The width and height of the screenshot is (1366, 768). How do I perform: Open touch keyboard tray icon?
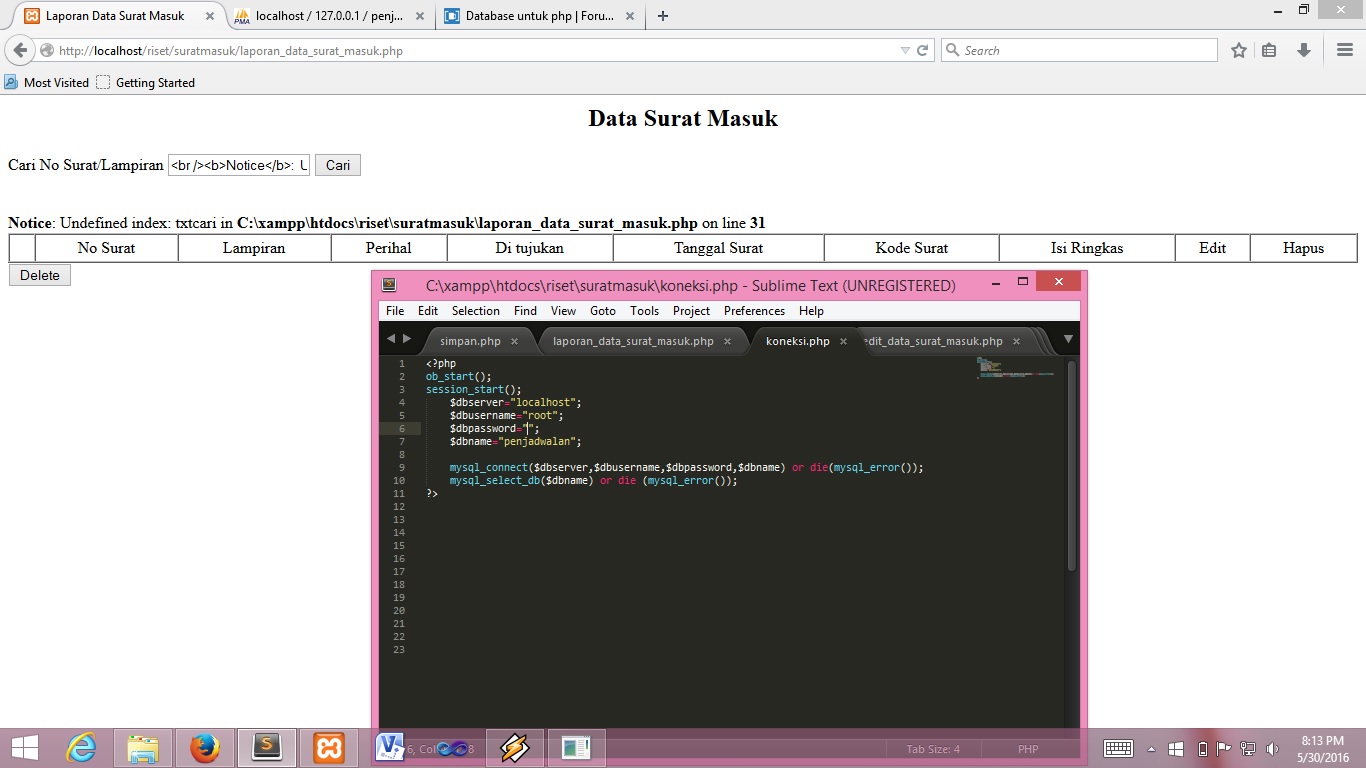pyautogui.click(x=1117, y=749)
